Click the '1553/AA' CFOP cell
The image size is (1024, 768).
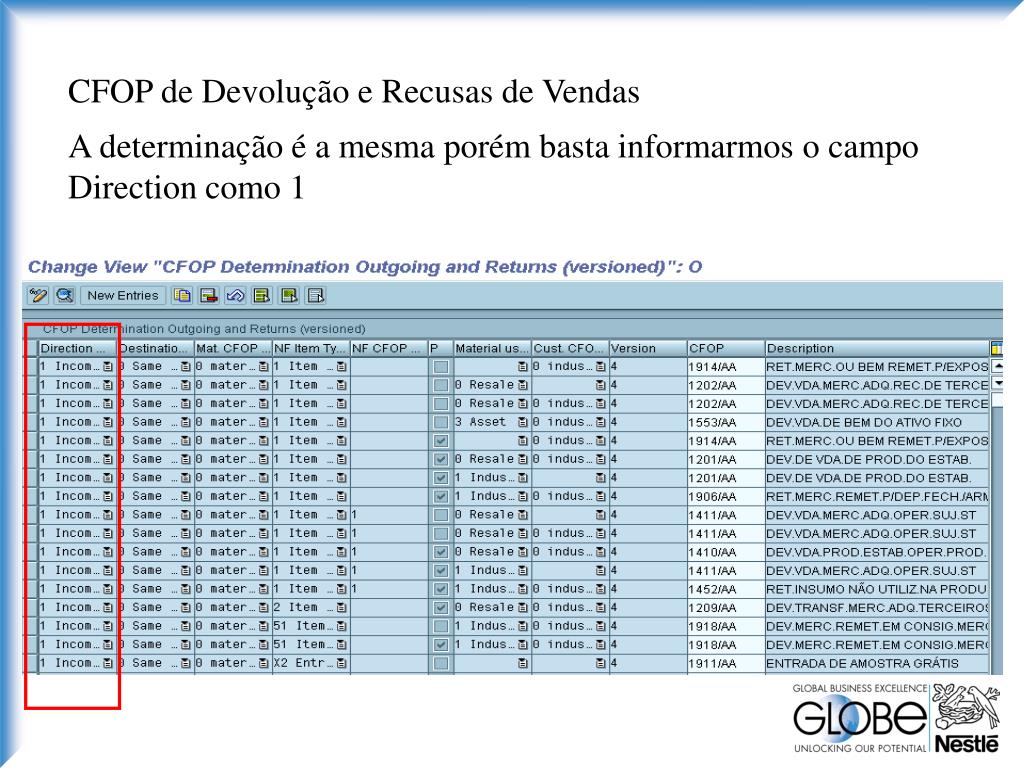point(726,423)
